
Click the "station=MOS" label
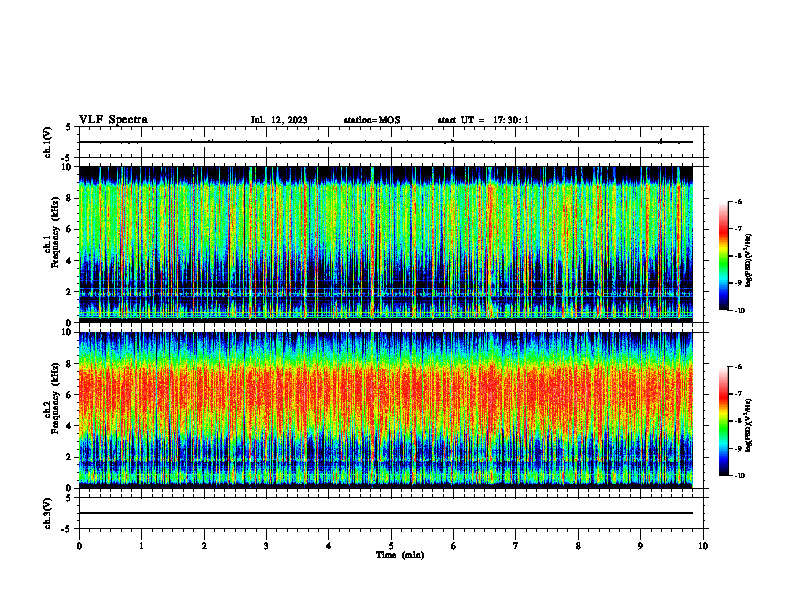372,120
